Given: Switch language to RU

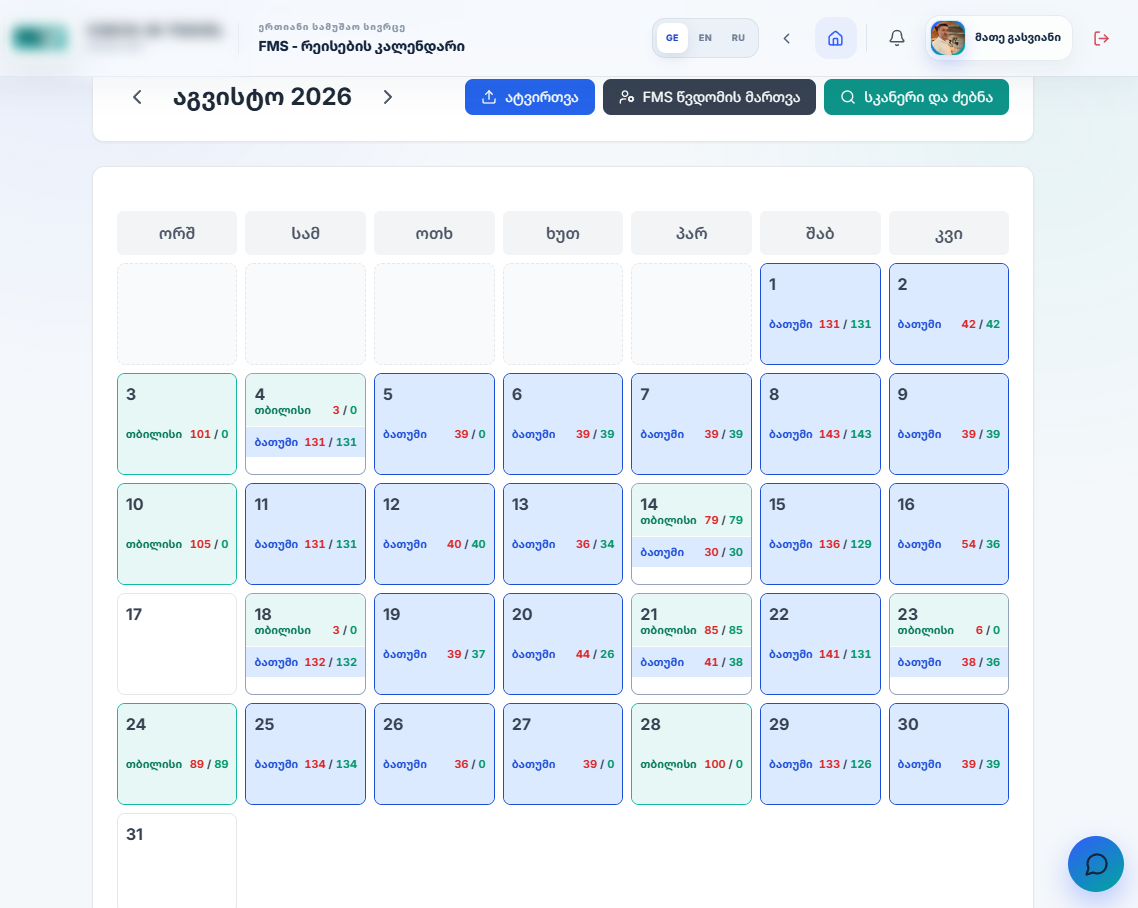Looking at the screenshot, I should pos(738,38).
